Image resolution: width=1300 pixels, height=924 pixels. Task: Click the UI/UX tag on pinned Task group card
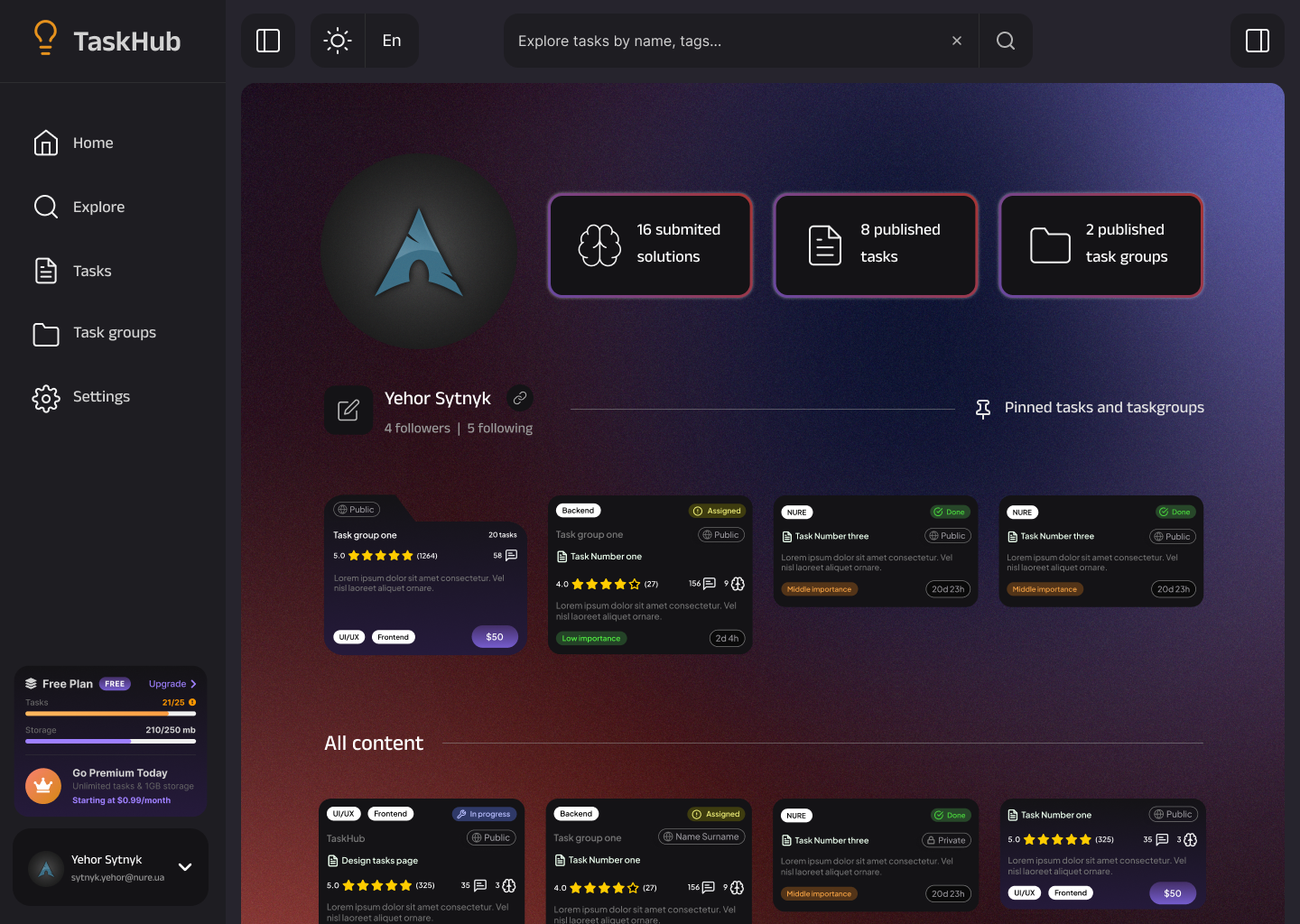[349, 637]
